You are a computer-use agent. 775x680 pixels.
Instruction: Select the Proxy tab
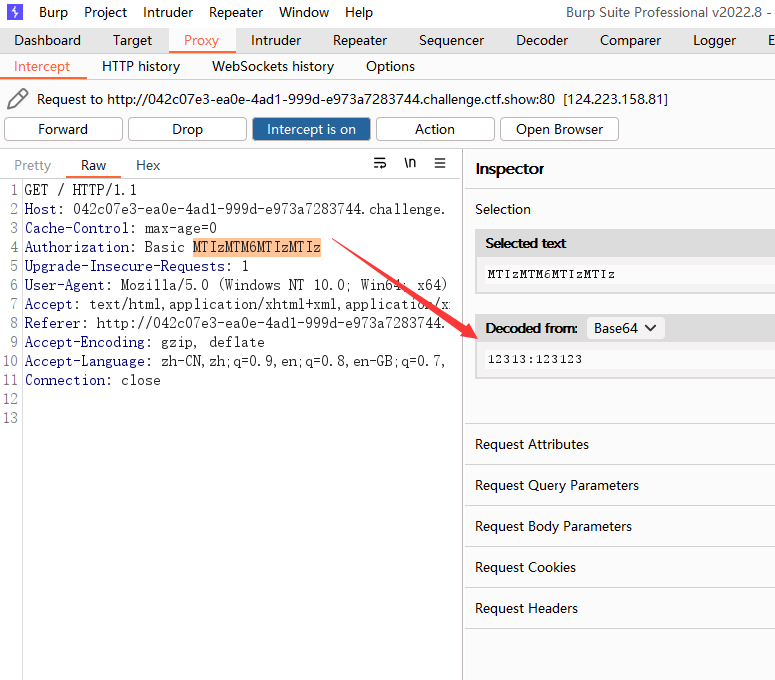pos(202,41)
